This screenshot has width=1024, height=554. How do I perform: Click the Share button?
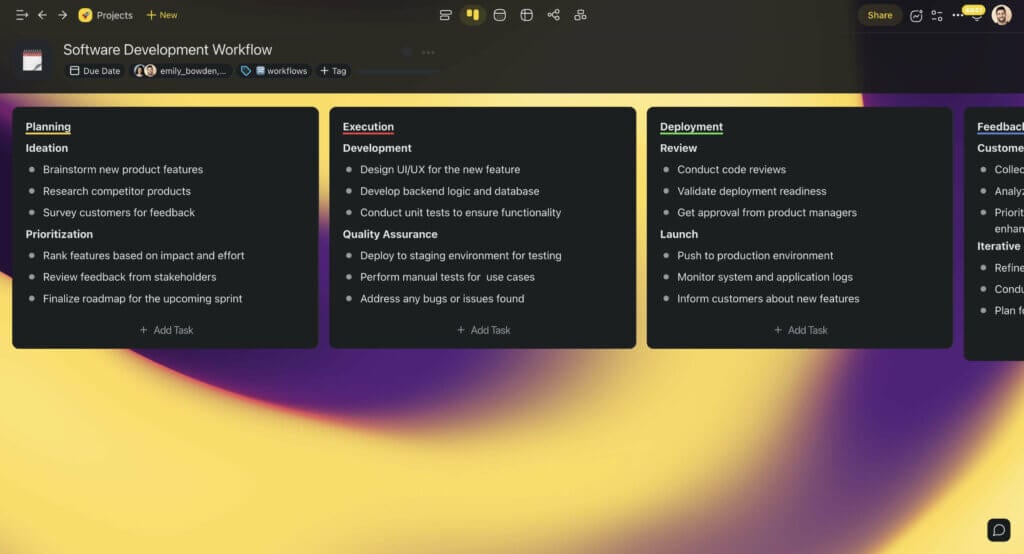pyautogui.click(x=879, y=15)
